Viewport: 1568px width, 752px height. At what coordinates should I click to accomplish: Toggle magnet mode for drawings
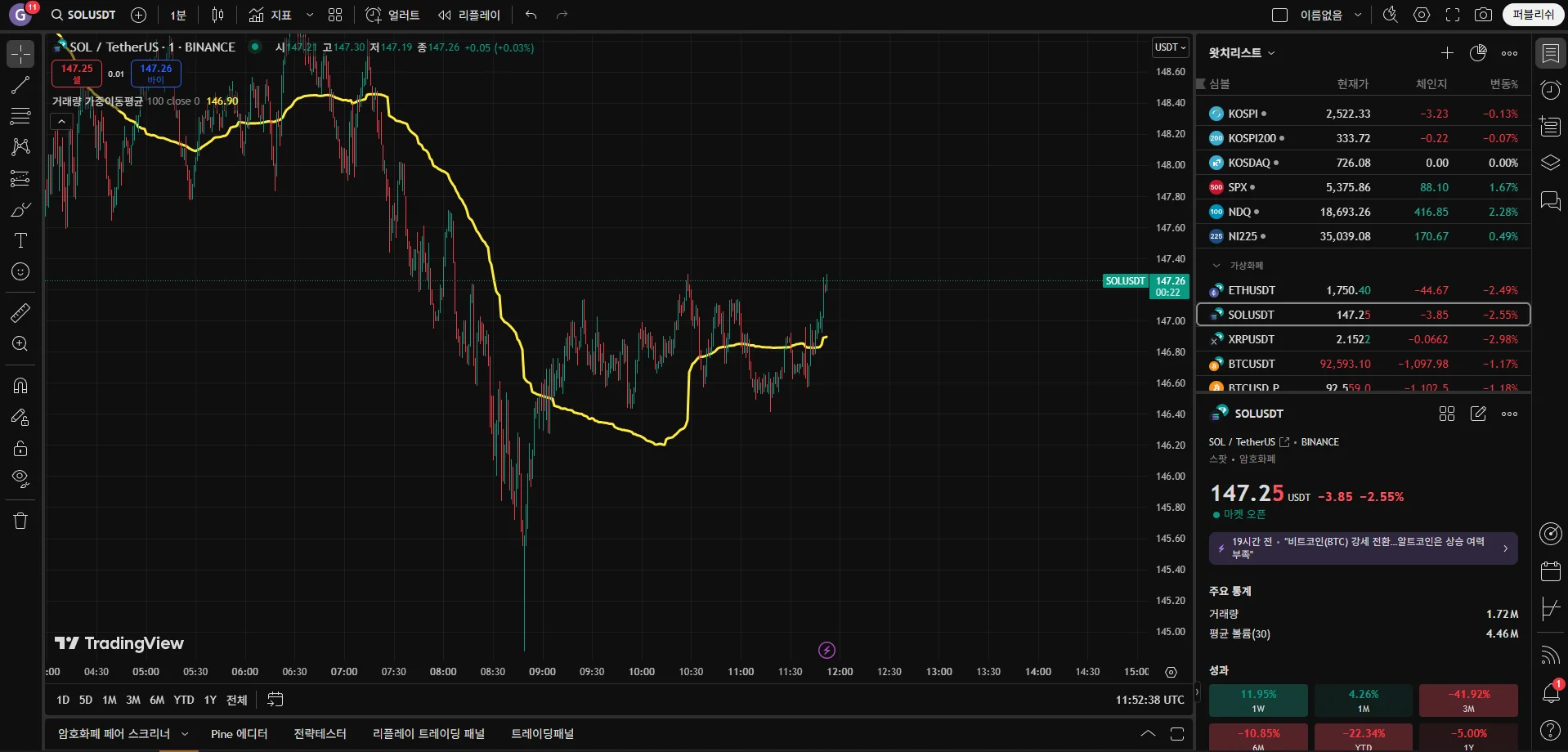(20, 385)
